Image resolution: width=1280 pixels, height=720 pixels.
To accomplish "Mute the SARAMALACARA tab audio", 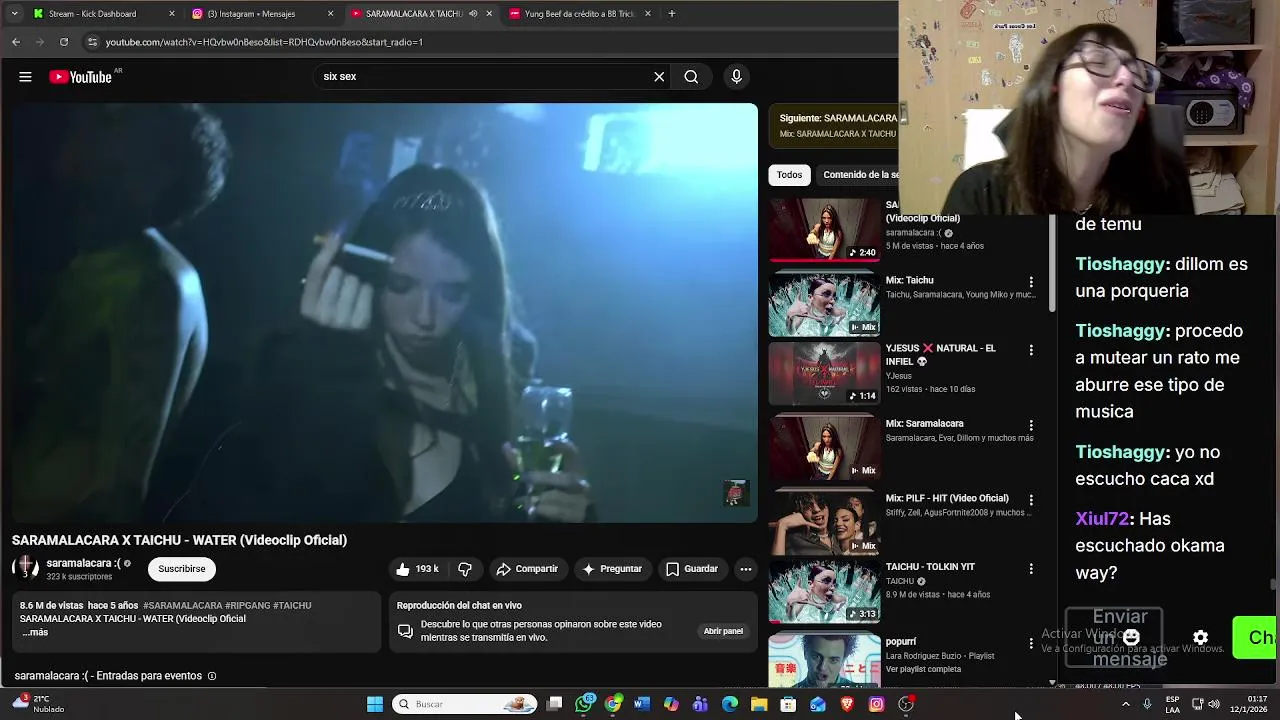I will point(473,14).
